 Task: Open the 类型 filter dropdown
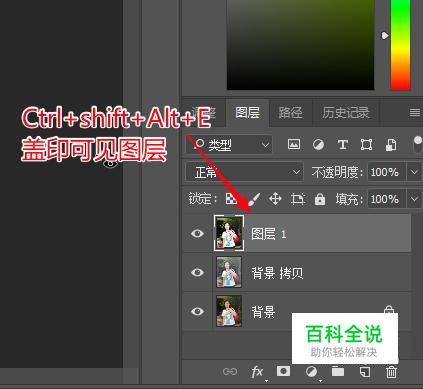point(229,145)
